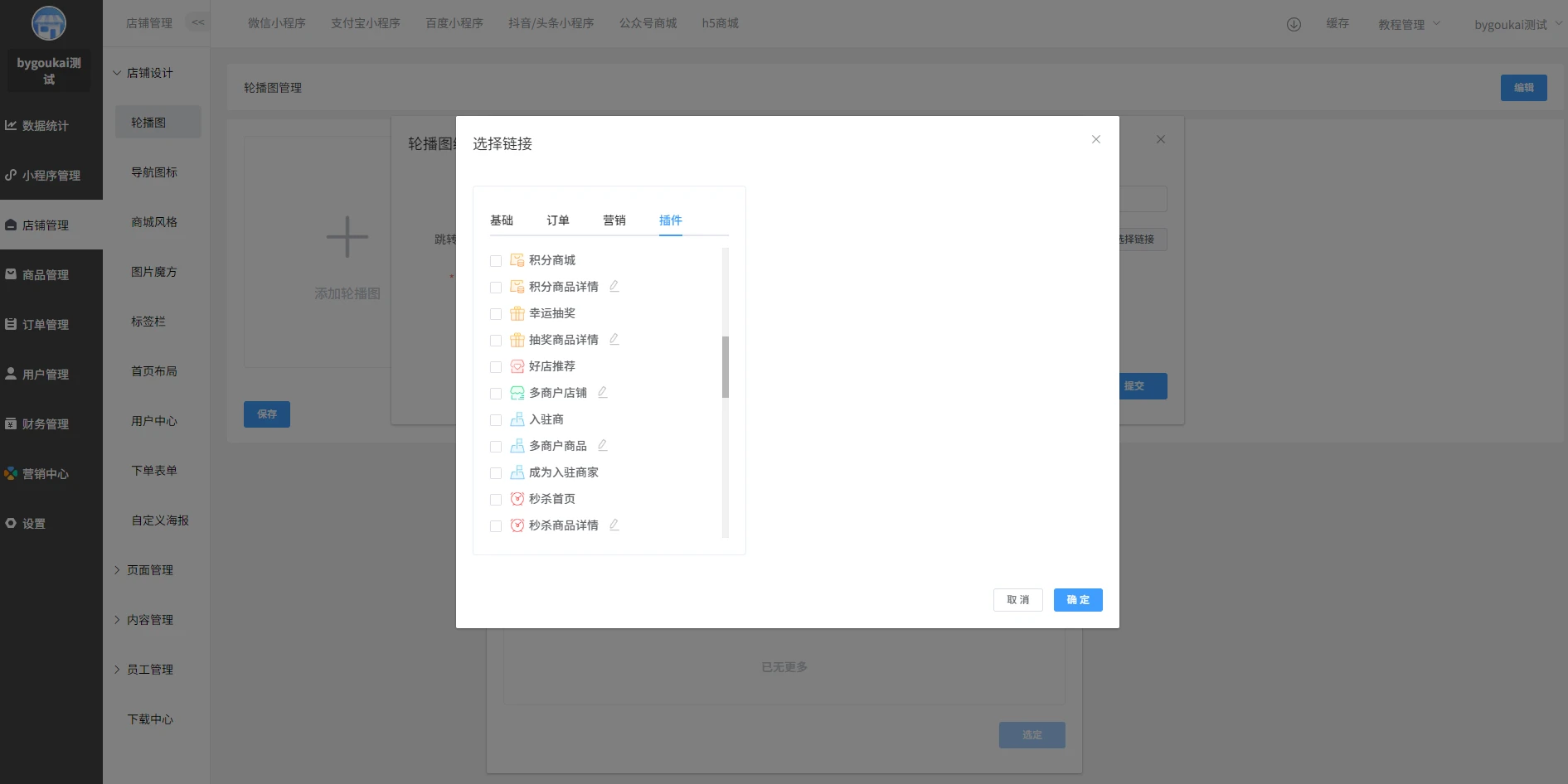The height and width of the screenshot is (784, 1568).
Task: Click the edit pencil next to 积分商品详情
Action: [614, 286]
